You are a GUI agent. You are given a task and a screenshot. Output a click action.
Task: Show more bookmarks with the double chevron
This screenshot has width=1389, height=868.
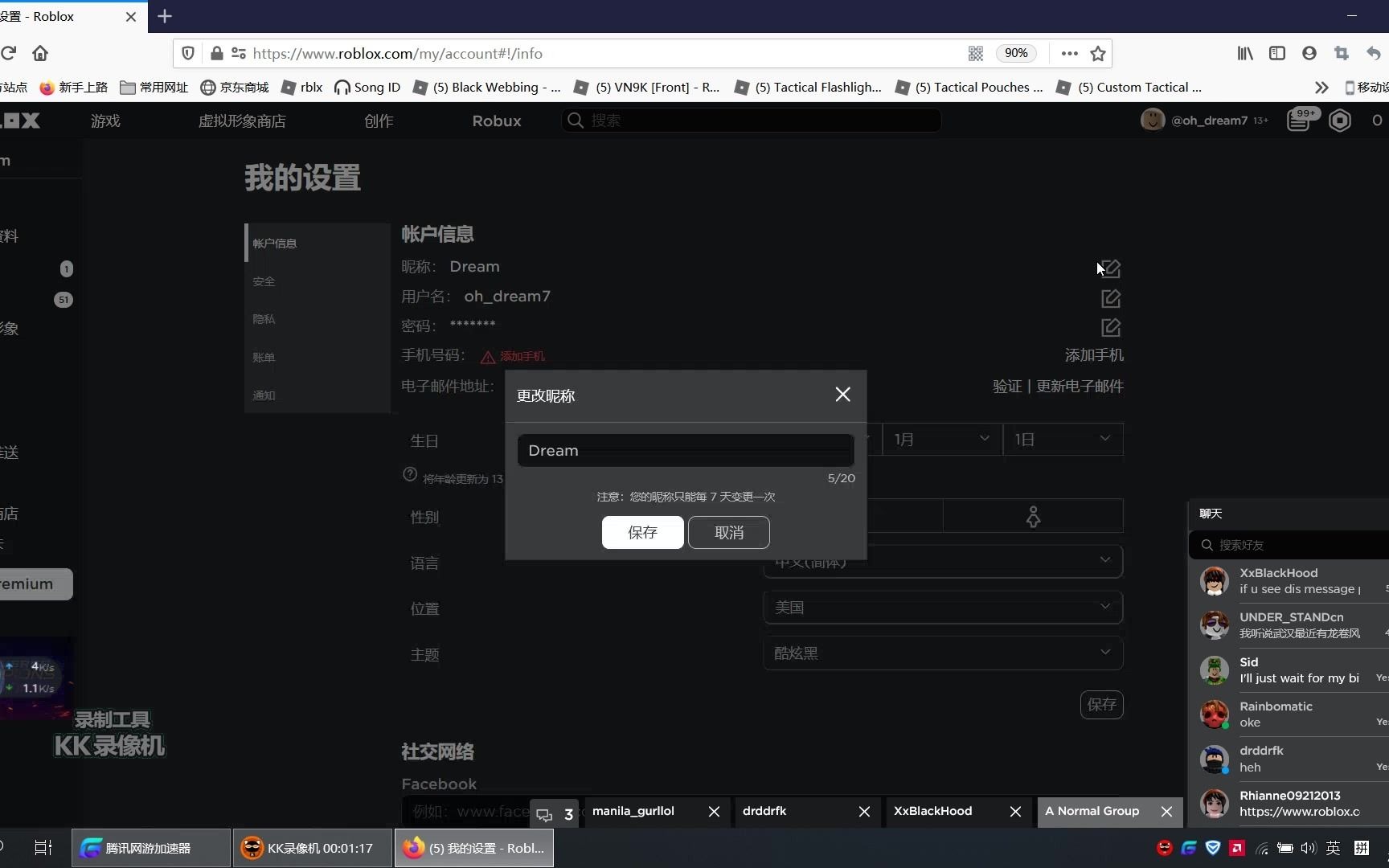[1321, 87]
